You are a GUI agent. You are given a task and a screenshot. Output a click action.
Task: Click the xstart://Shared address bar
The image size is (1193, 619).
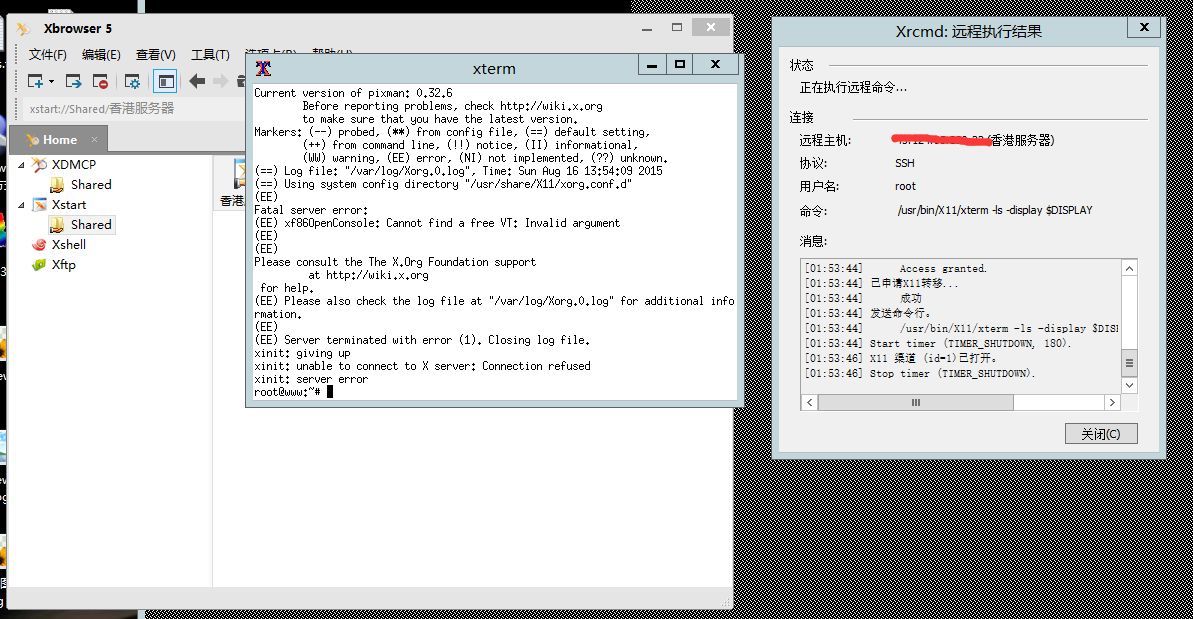(133, 109)
